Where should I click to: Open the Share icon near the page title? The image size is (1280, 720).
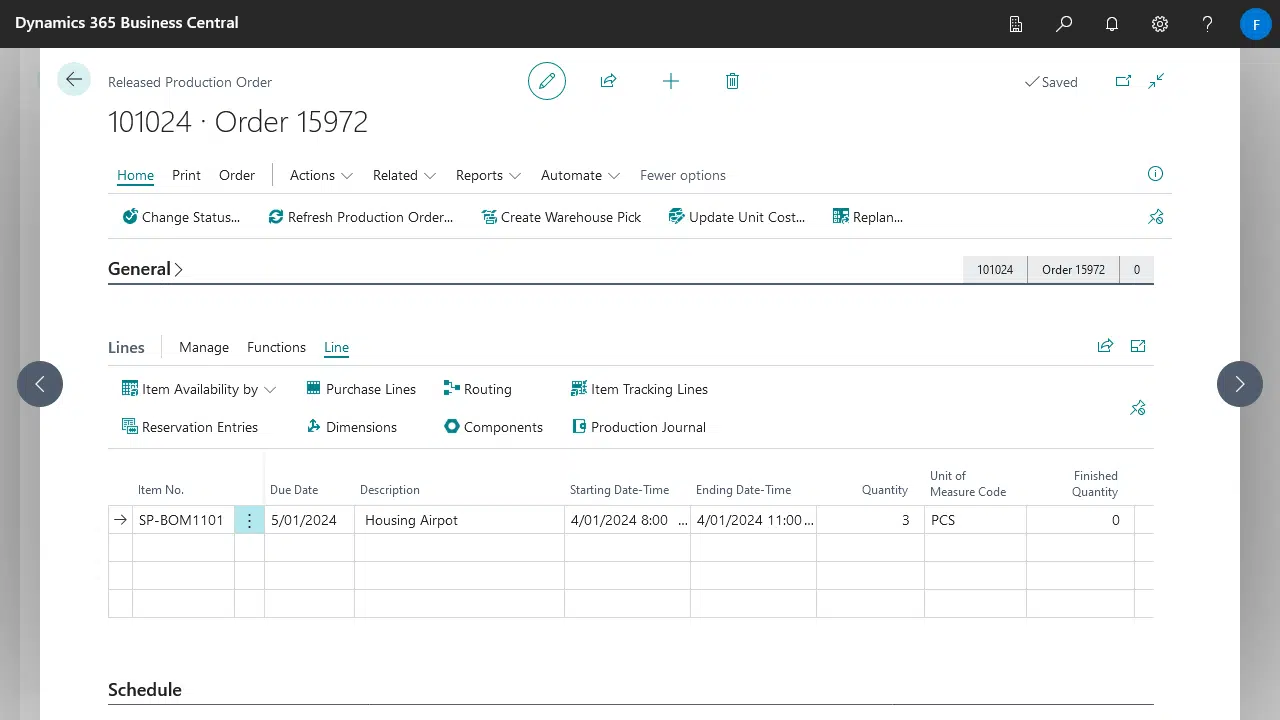coord(608,81)
